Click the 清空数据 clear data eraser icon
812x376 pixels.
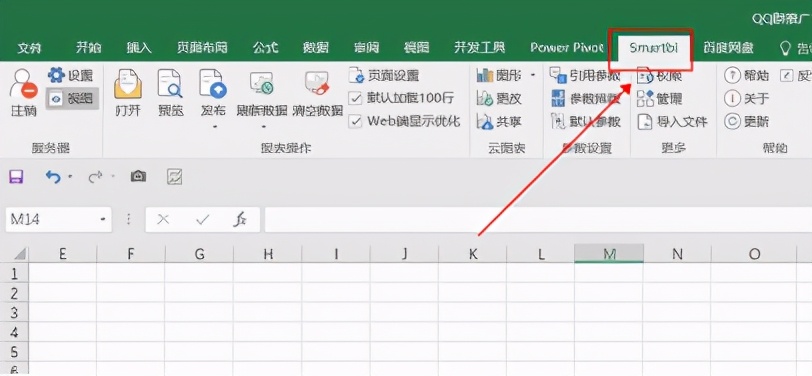317,83
